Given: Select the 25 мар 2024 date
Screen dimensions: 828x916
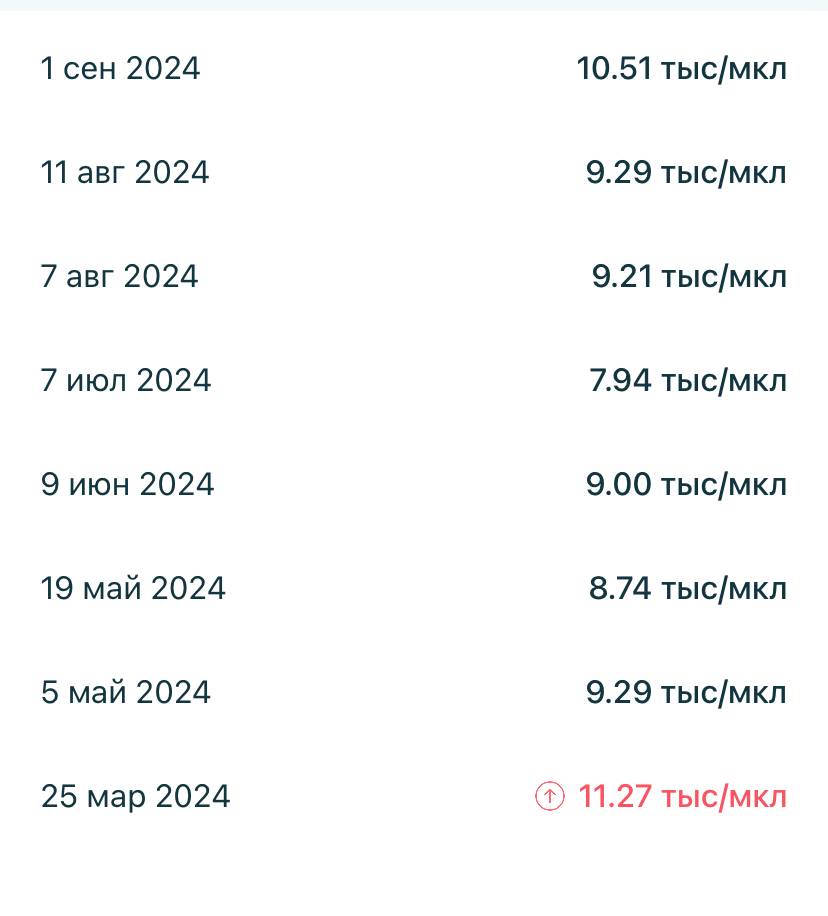Looking at the screenshot, I should (x=135, y=797).
